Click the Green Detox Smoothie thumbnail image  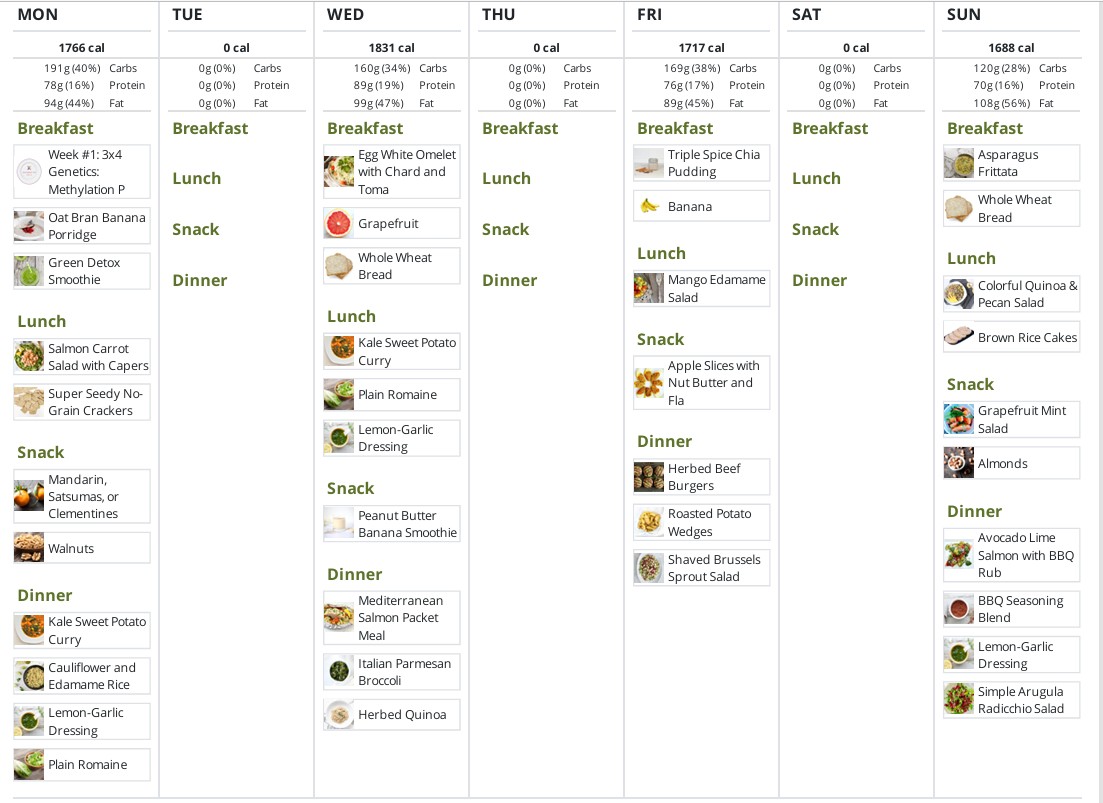[29, 271]
